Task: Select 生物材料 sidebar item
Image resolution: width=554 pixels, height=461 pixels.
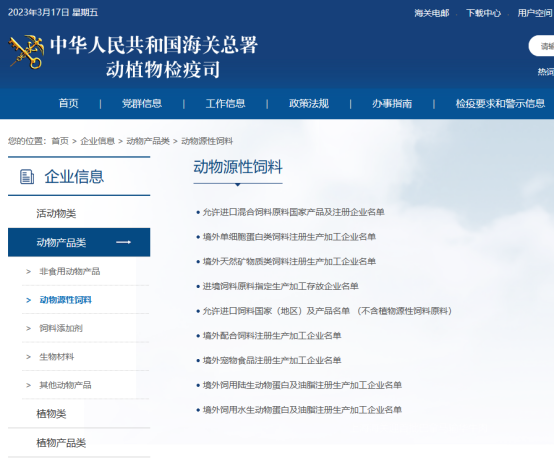Action: [57, 357]
